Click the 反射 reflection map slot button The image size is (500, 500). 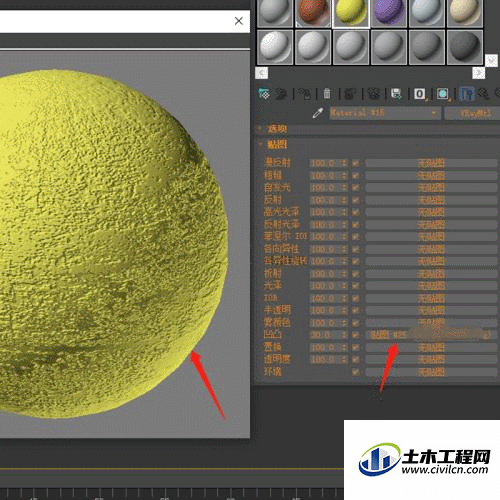click(431, 200)
